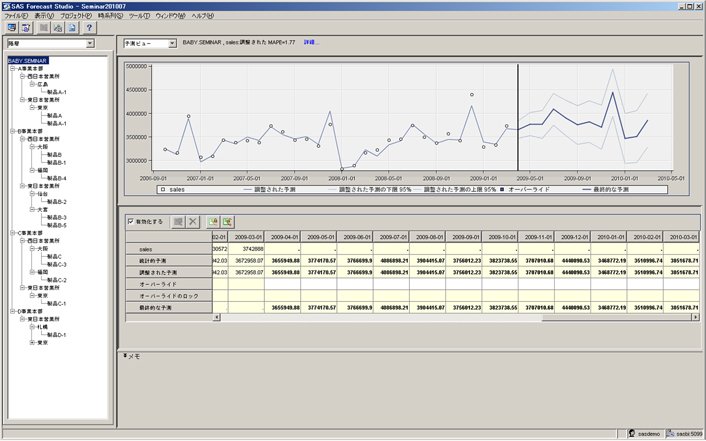This screenshot has height=441, width=706.
Task: Click the sales cell value 3742888
Action: tap(246, 249)
